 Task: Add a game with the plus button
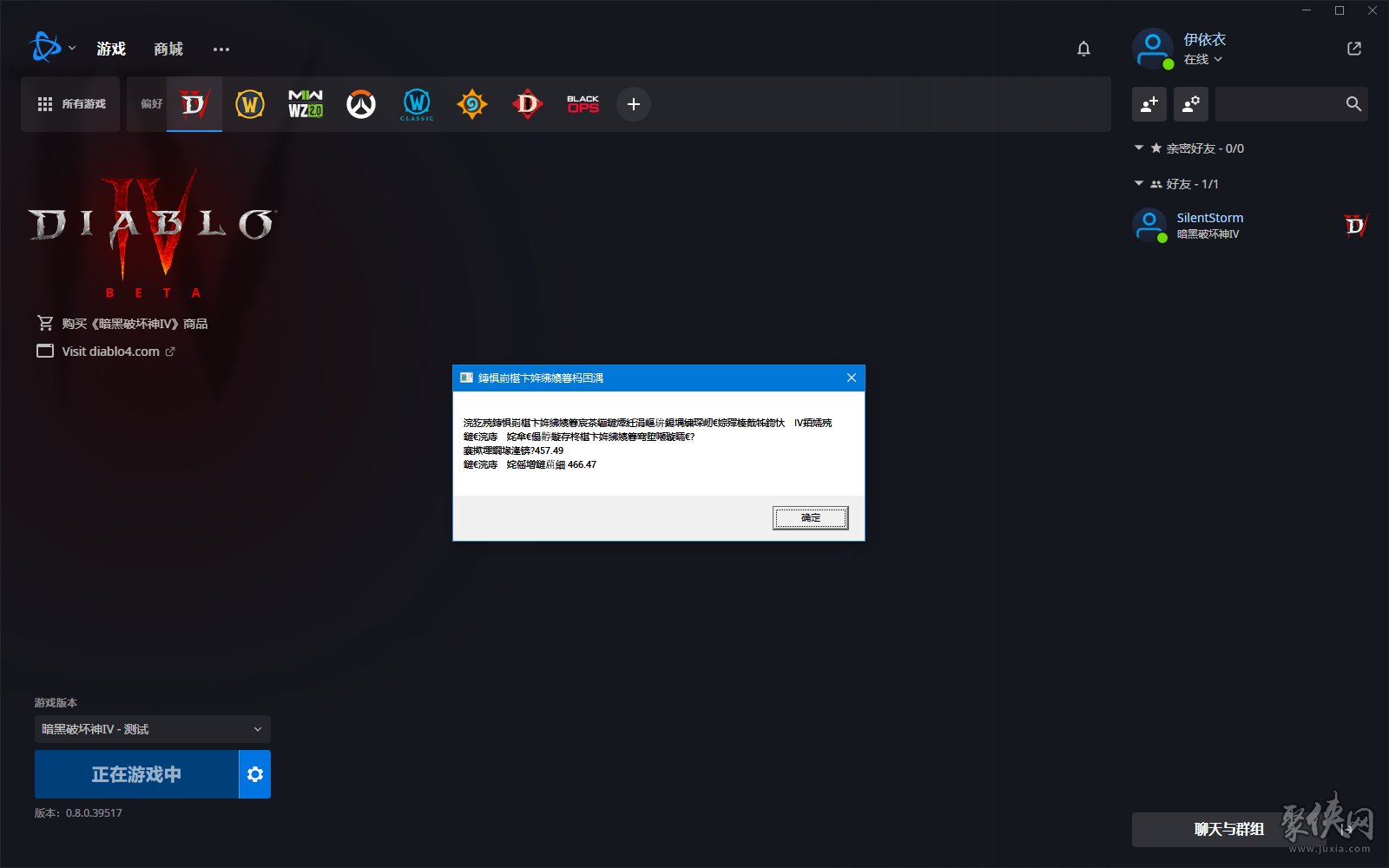(634, 104)
